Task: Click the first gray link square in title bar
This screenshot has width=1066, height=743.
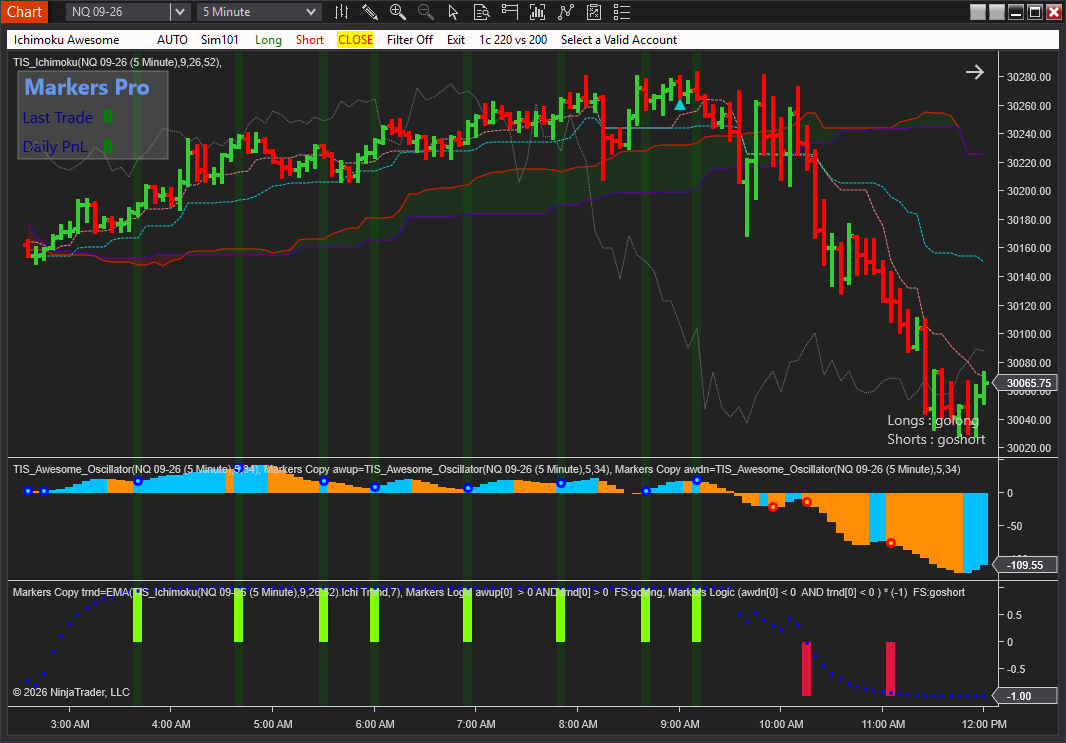Action: coord(978,12)
